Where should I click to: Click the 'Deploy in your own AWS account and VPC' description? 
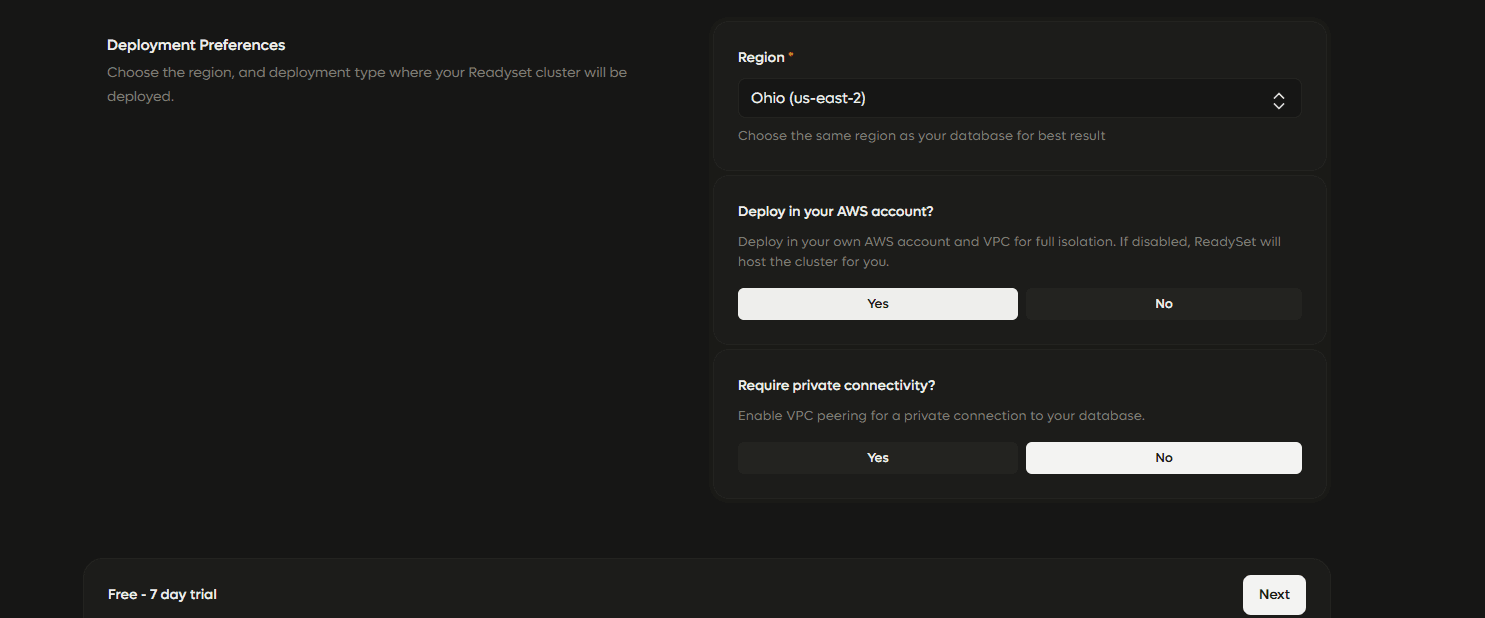(x=1009, y=252)
